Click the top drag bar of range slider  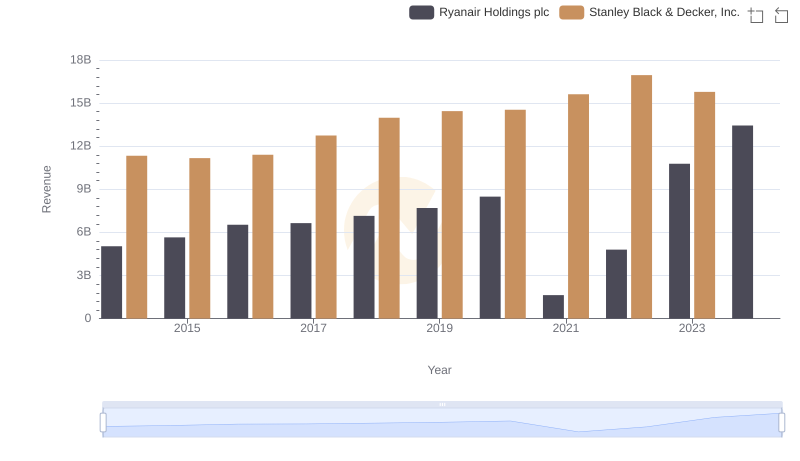(442, 404)
